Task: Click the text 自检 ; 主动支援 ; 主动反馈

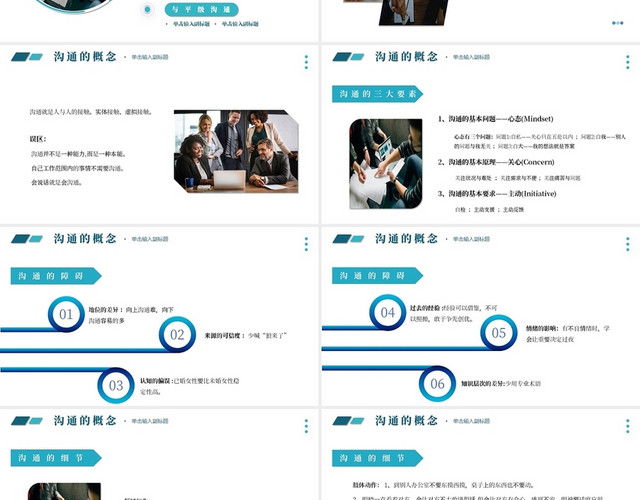Action: 489,210
